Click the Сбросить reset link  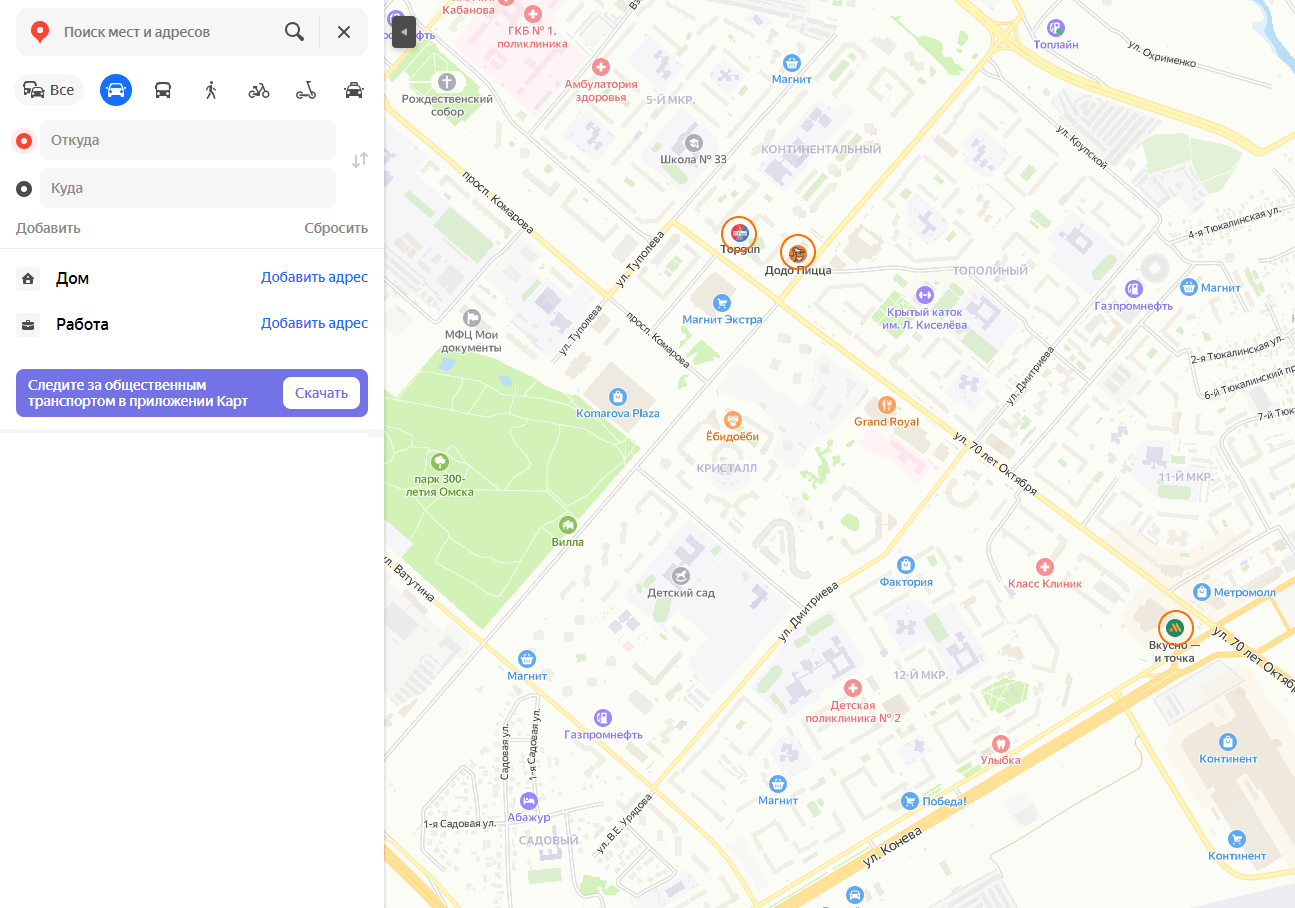pyautogui.click(x=336, y=228)
